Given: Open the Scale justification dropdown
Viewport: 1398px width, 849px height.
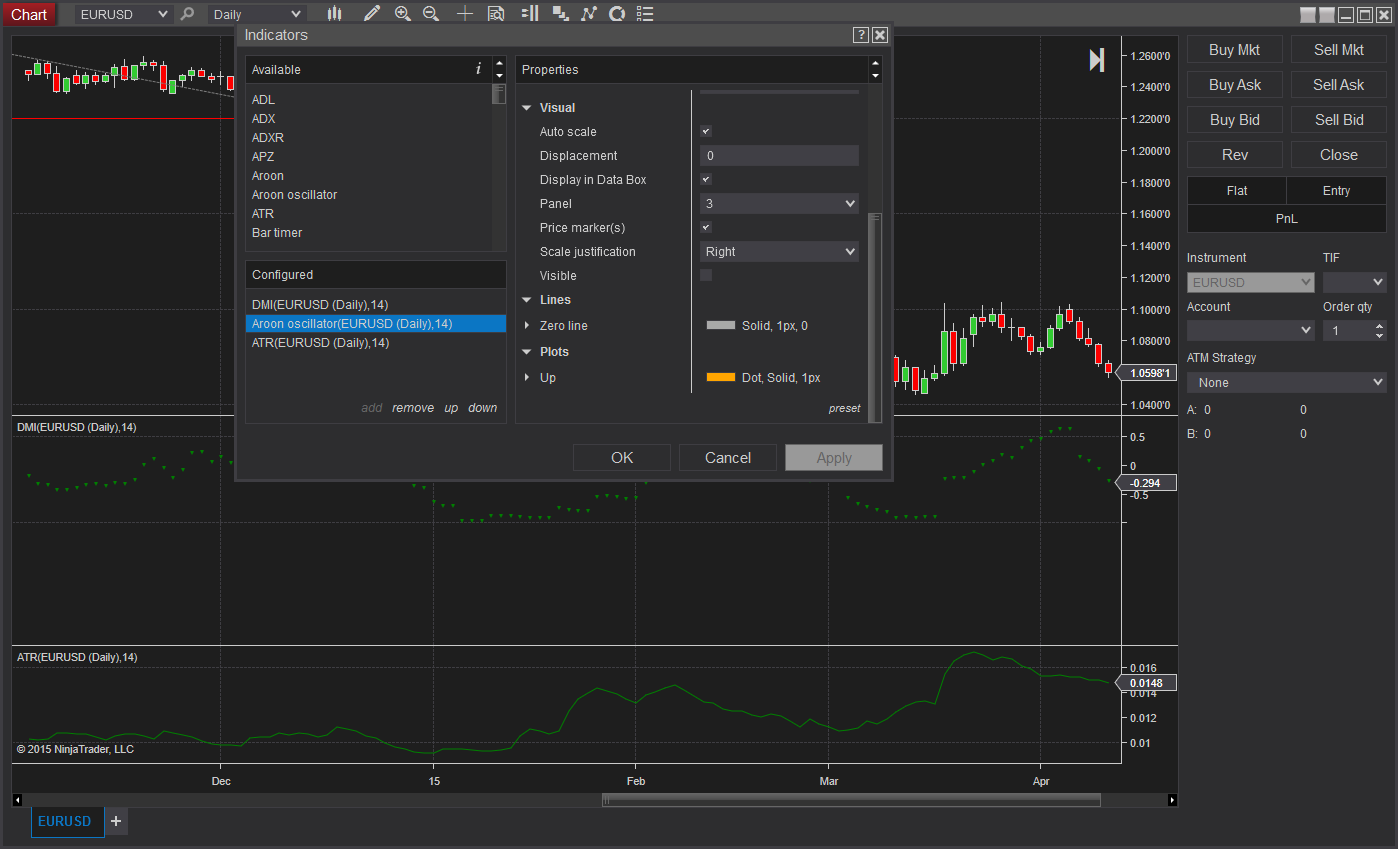Looking at the screenshot, I should (x=779, y=252).
